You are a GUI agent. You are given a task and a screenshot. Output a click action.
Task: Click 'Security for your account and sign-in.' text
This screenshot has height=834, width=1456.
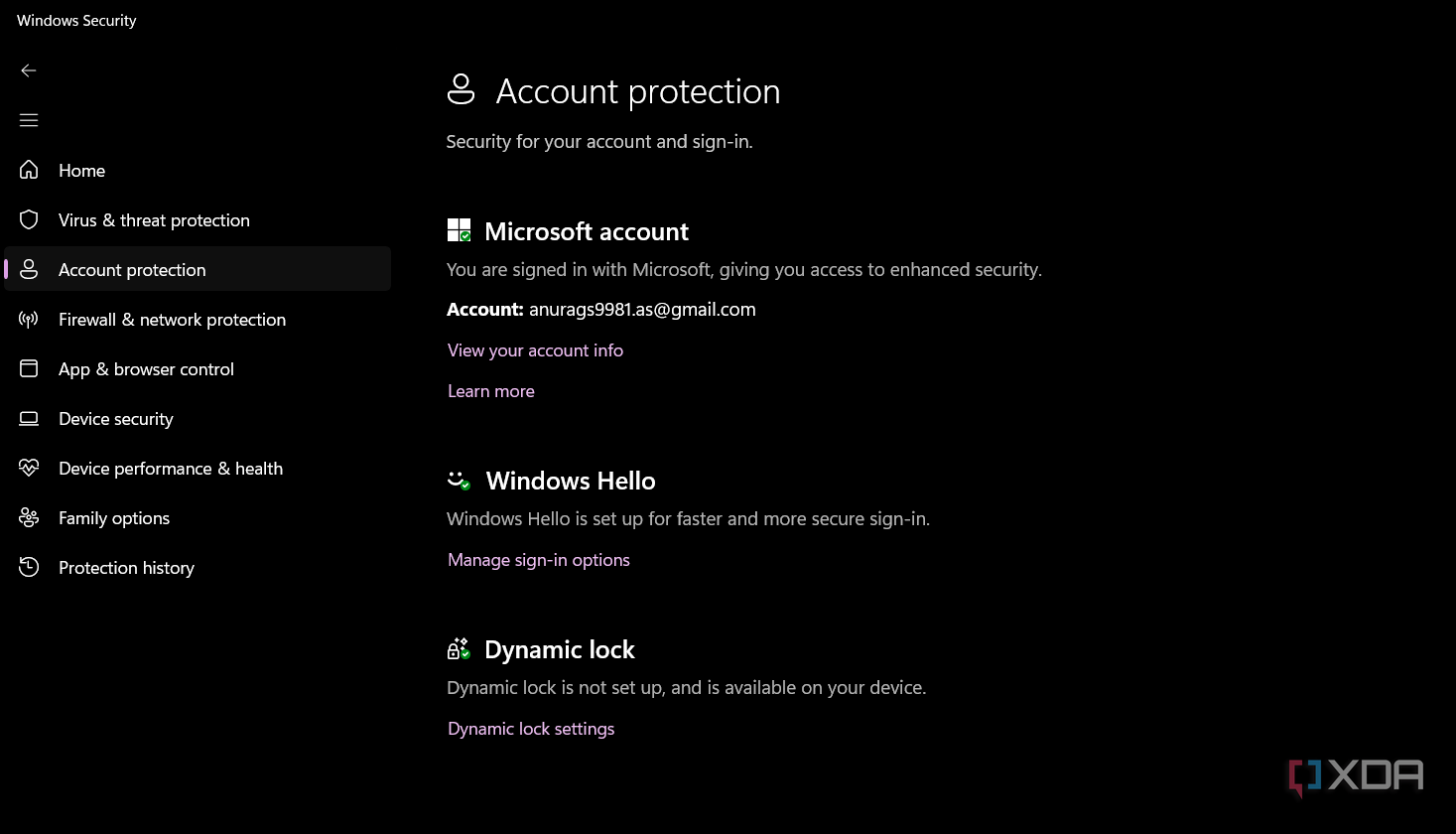click(x=599, y=142)
